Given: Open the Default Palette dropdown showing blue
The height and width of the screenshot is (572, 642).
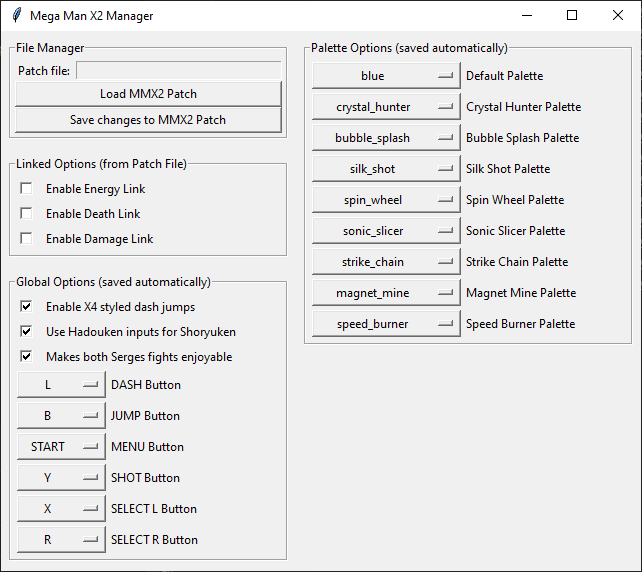Looking at the screenshot, I should click(386, 75).
